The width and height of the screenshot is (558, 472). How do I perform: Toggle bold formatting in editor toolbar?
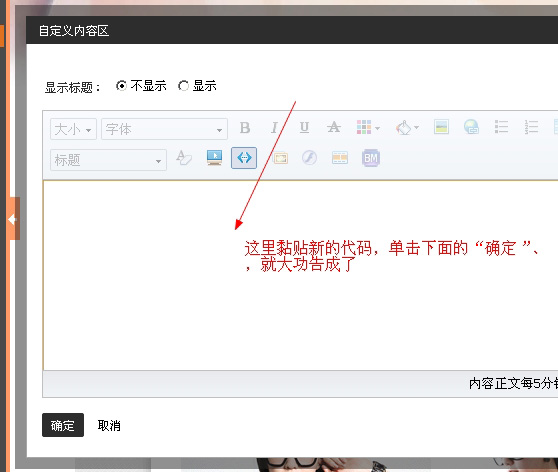pyautogui.click(x=245, y=127)
